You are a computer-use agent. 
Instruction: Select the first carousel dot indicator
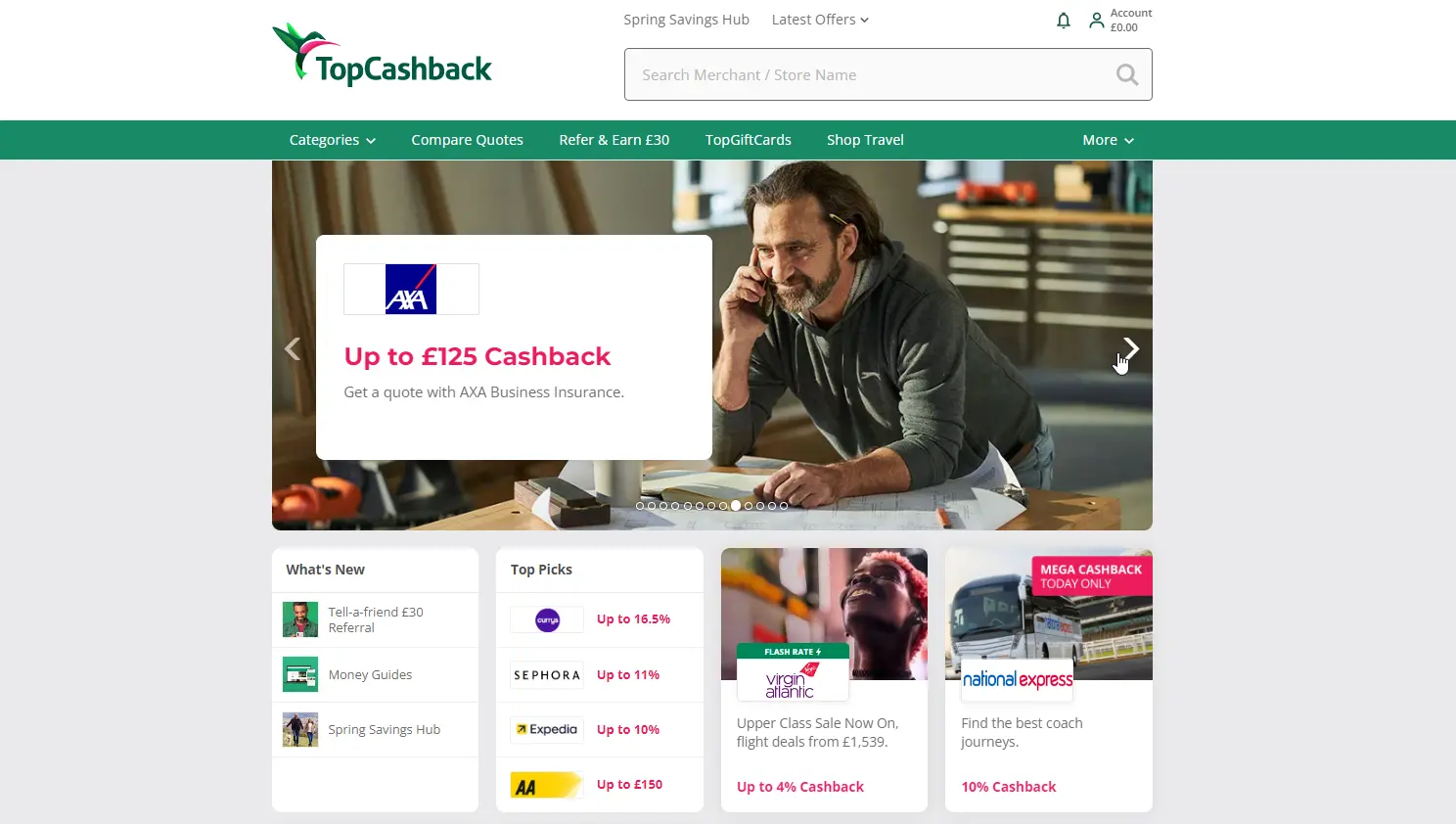640,506
